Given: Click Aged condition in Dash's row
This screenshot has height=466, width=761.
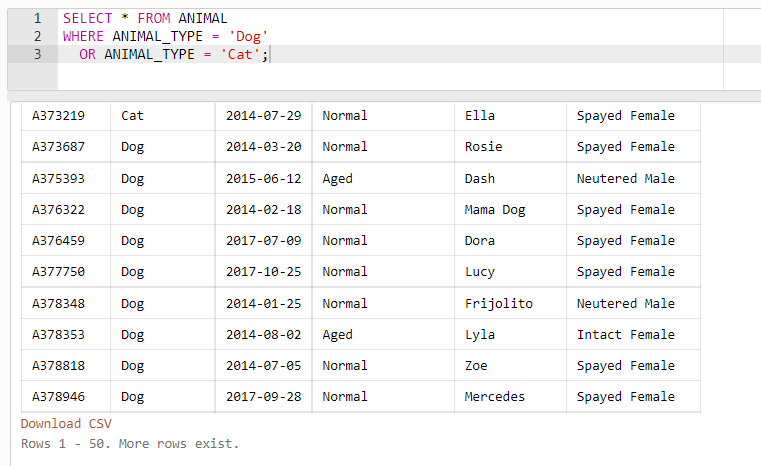Looking at the screenshot, I should click(338, 179).
